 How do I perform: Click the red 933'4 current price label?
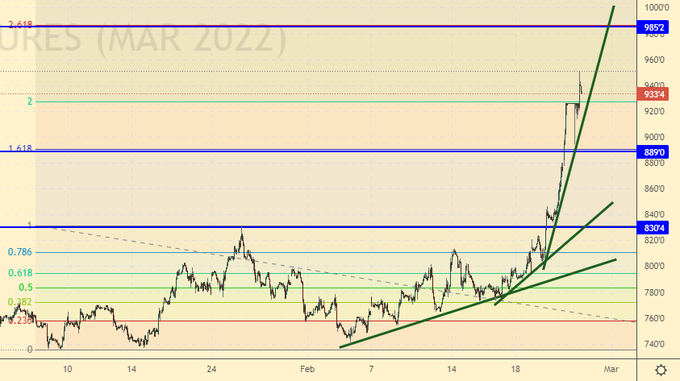coord(653,94)
